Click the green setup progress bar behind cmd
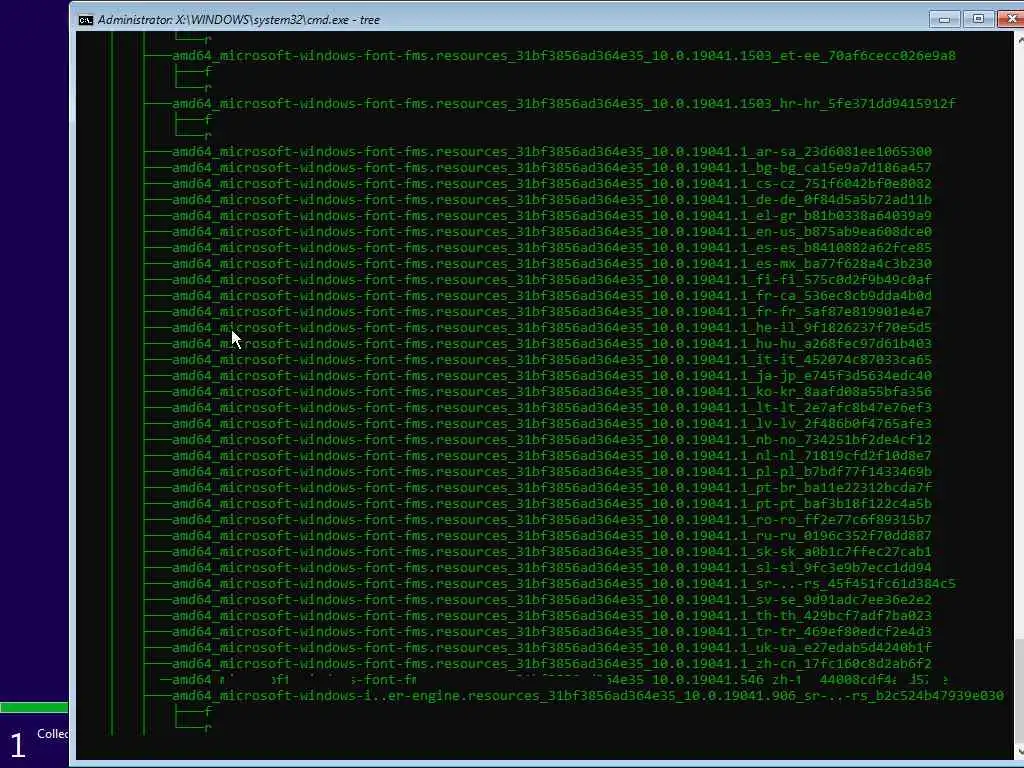The image size is (1024, 768). [x=34, y=707]
